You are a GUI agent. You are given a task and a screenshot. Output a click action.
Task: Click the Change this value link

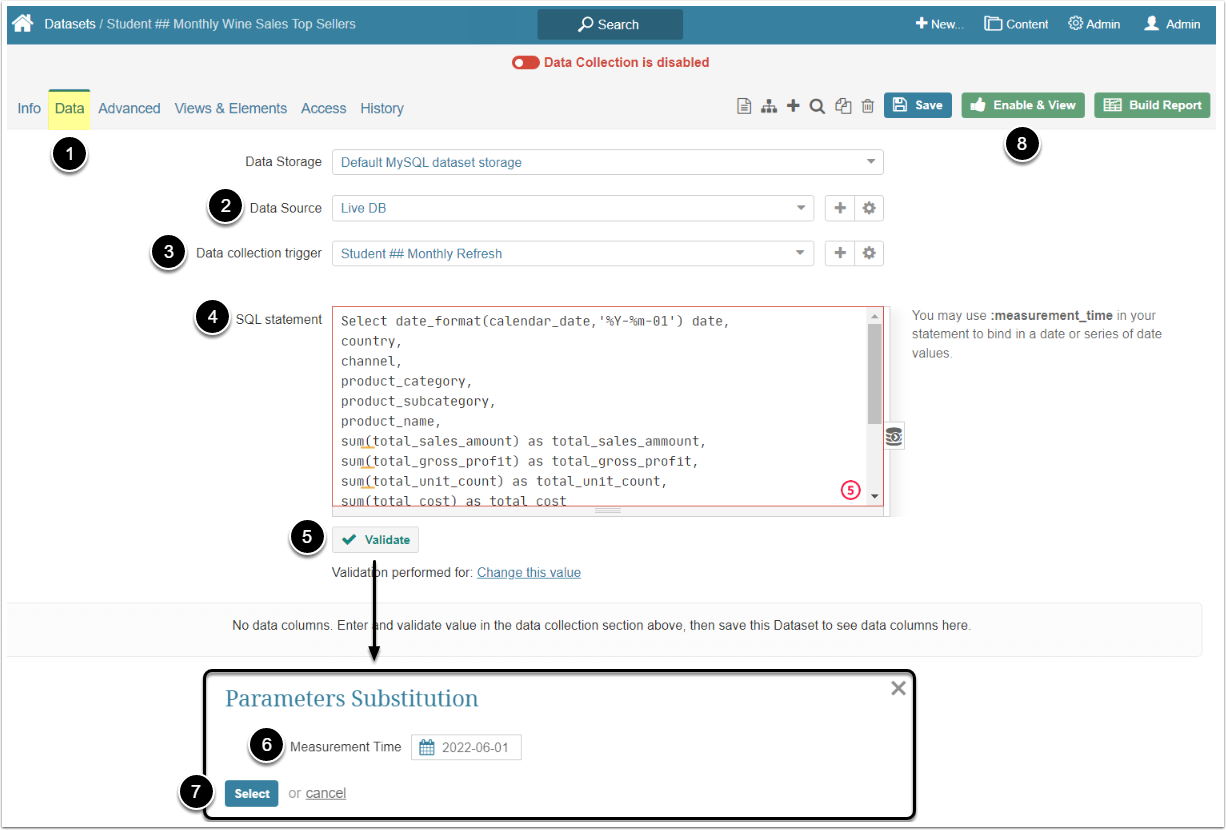[529, 573]
